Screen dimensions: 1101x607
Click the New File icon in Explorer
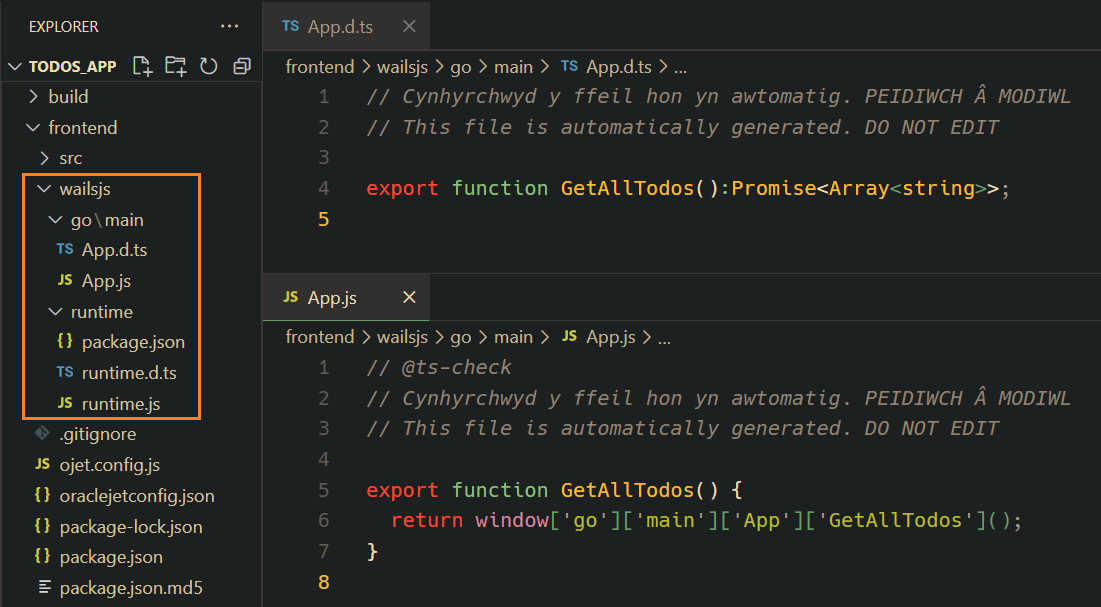click(142, 66)
